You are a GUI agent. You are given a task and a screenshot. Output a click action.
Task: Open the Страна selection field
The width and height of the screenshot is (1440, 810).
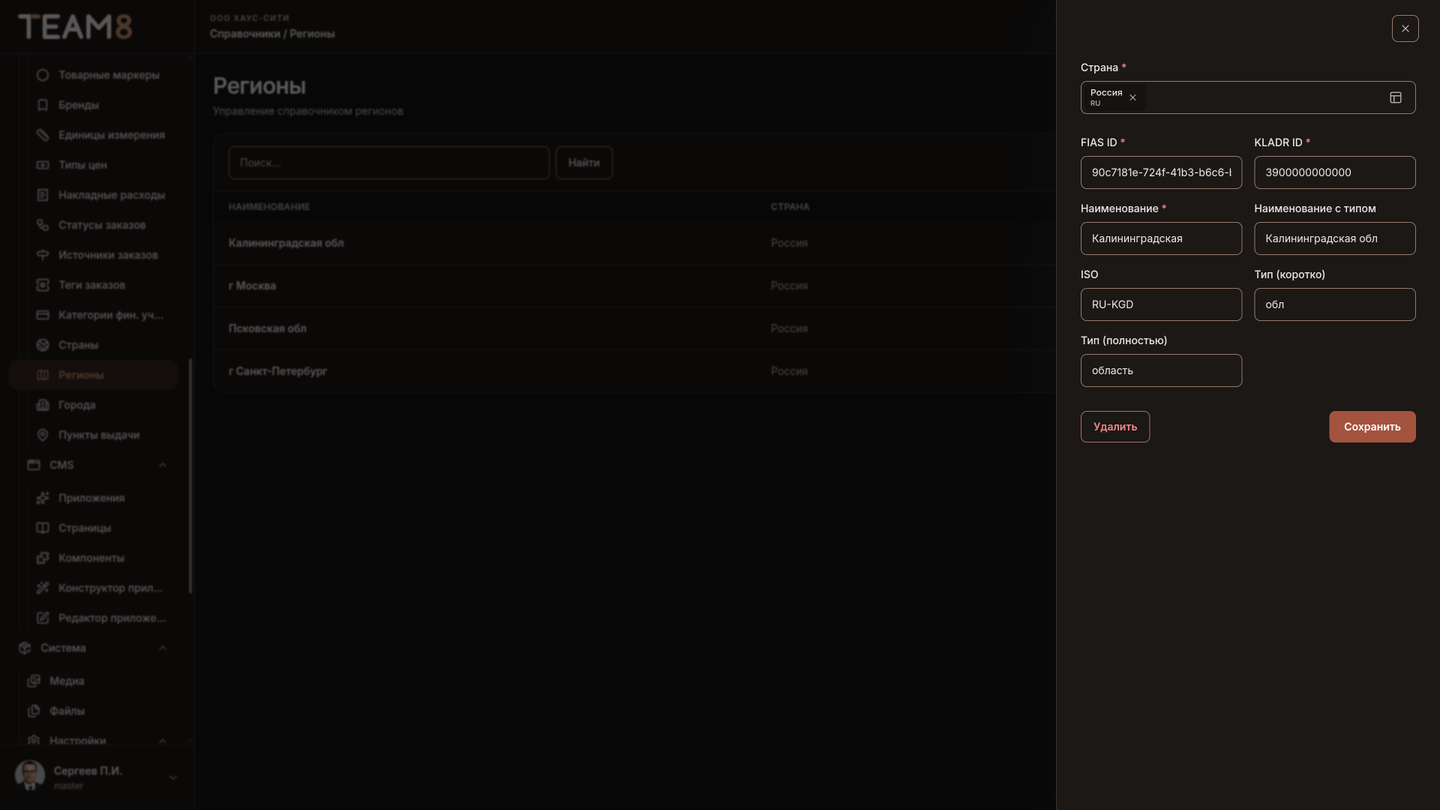1248,98
